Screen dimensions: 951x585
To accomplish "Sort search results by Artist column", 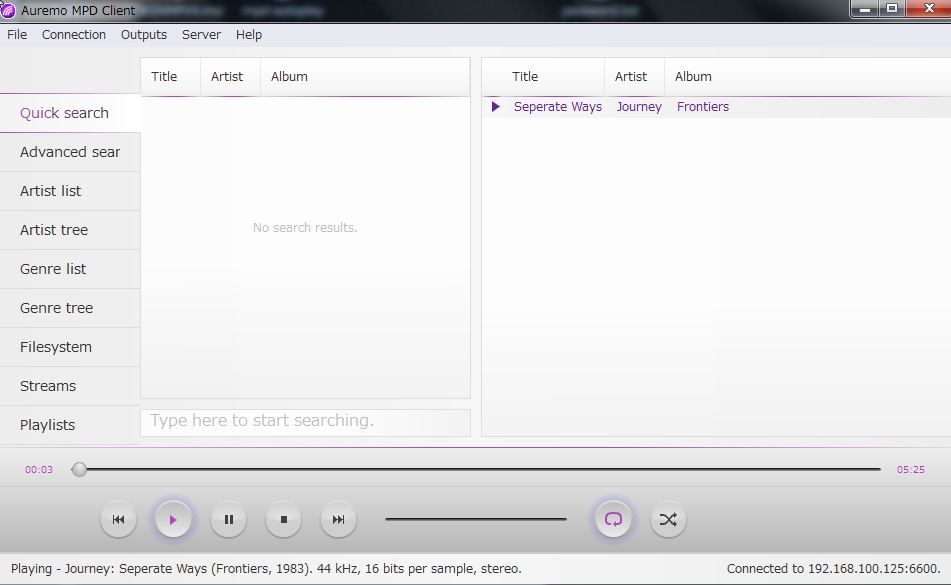I will coord(230,77).
